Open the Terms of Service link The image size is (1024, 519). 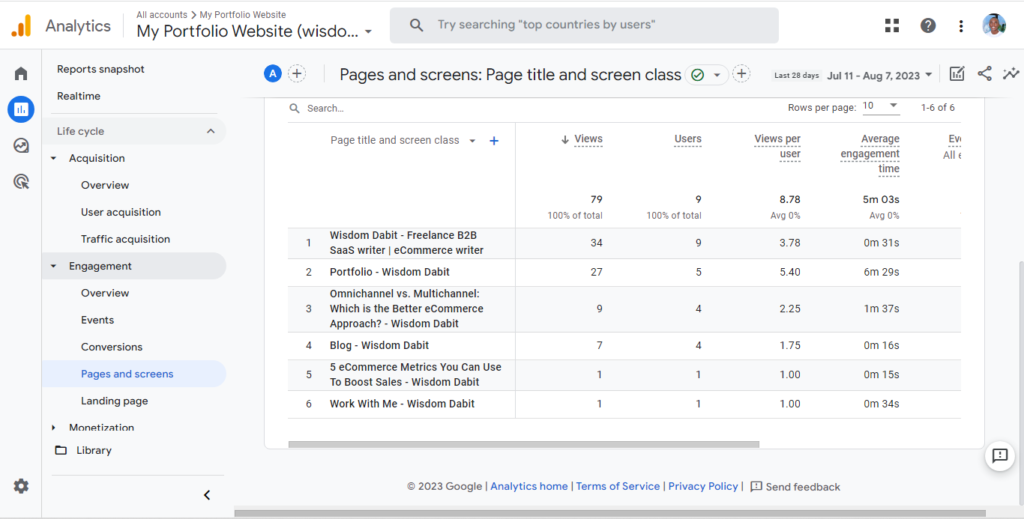pos(618,486)
